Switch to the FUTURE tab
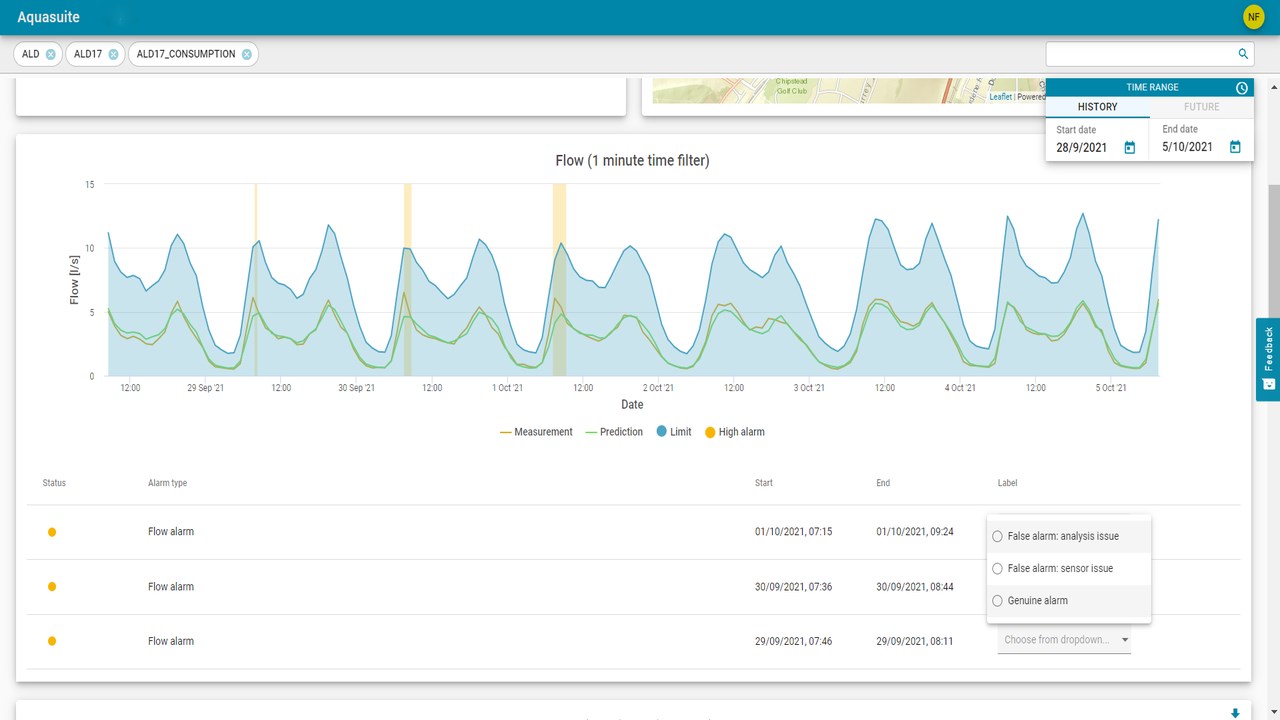This screenshot has width=1280, height=720. pos(1201,107)
